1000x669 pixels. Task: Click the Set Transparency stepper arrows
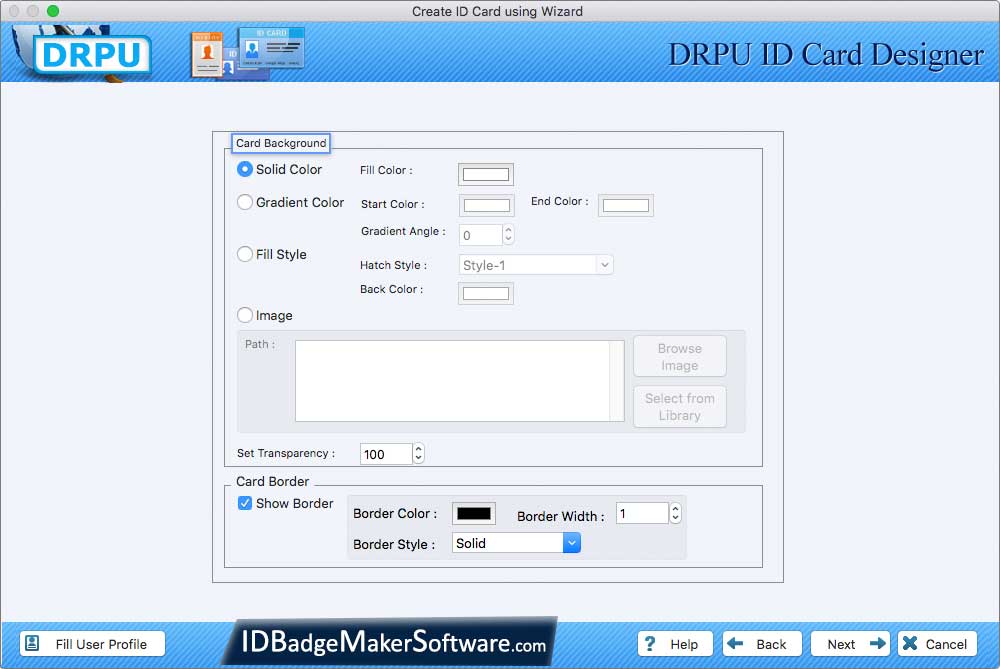click(x=418, y=453)
